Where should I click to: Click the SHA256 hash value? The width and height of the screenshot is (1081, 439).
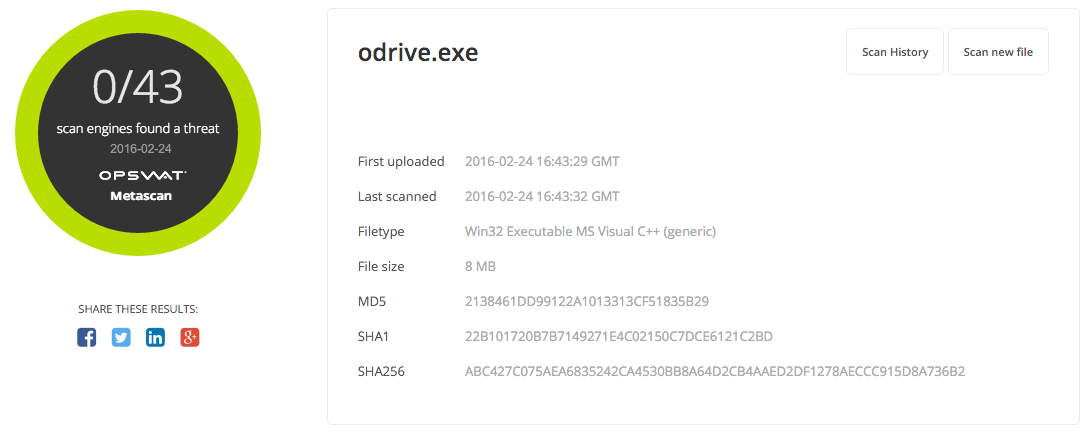pos(715,371)
